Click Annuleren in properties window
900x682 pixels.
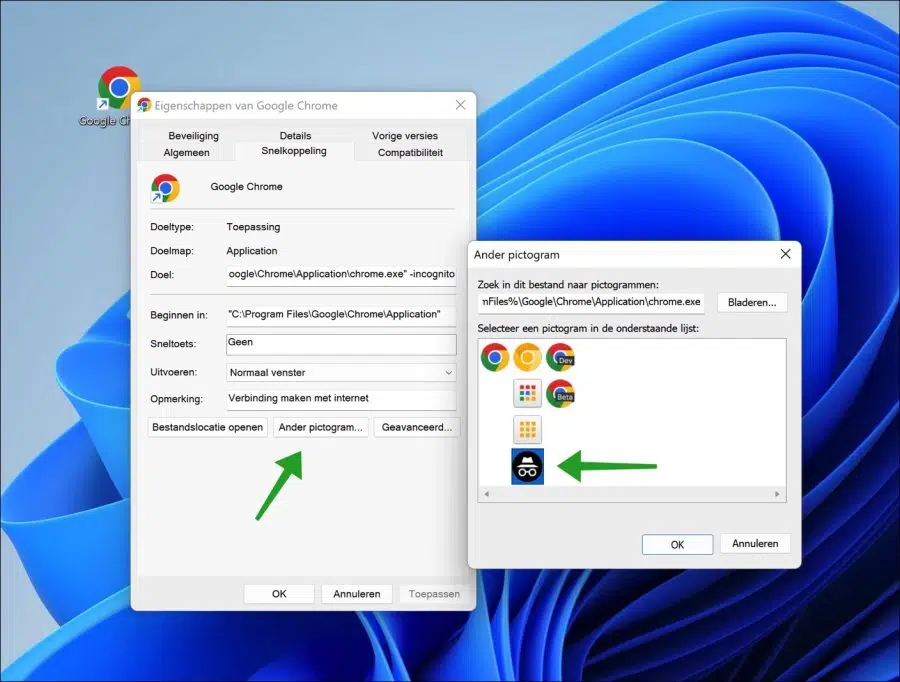(x=356, y=594)
